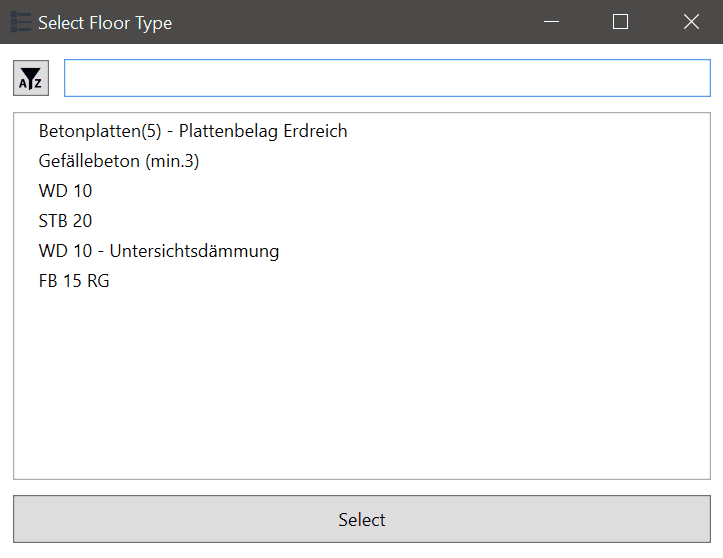Screen dimensions: 723x558
Task: Pick the STB 20 floor type
Action: click(x=65, y=221)
